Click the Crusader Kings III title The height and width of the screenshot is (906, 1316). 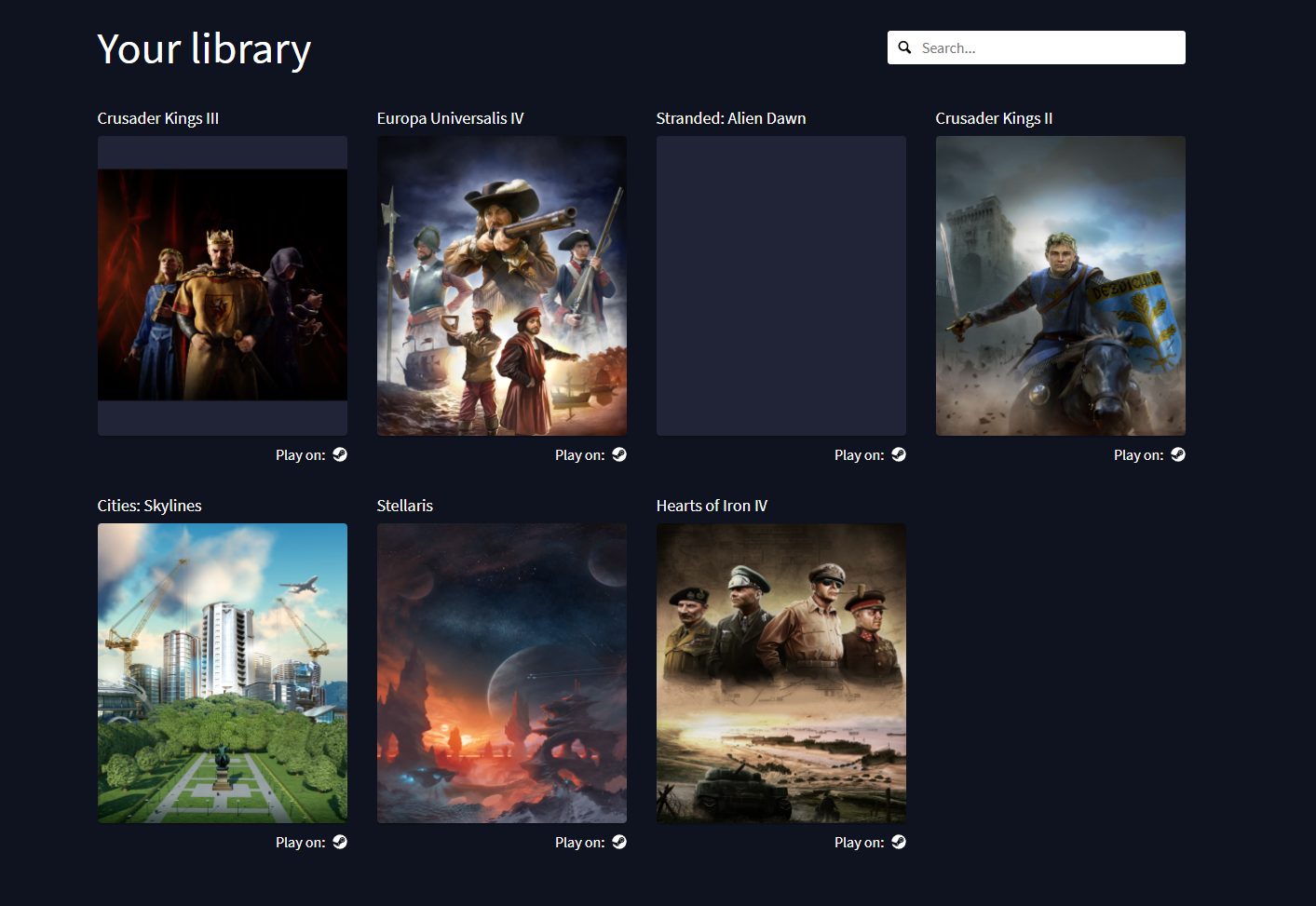158,118
